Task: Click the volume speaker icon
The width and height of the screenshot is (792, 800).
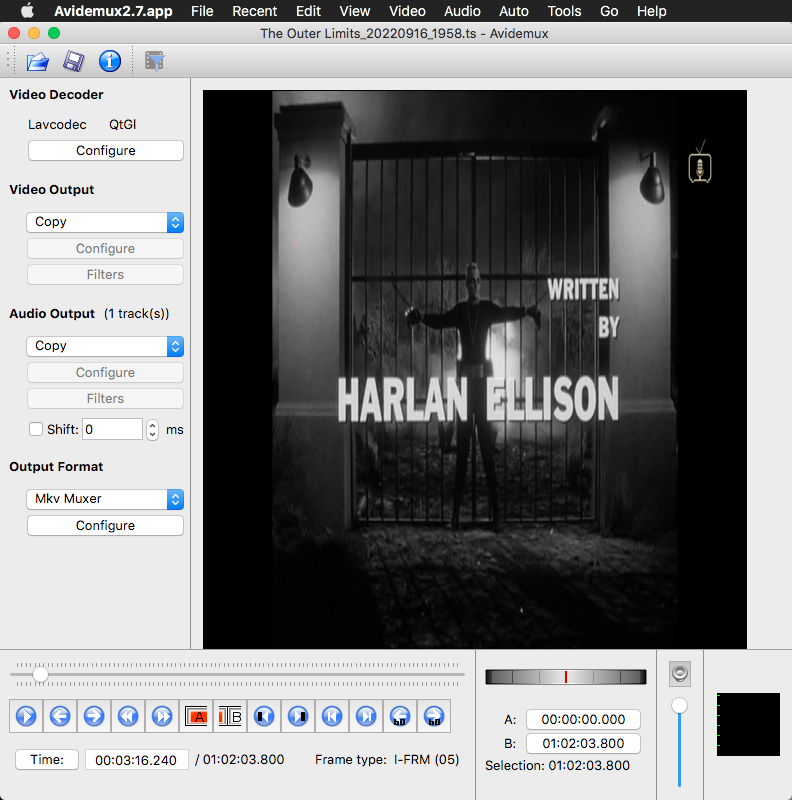Action: 680,673
